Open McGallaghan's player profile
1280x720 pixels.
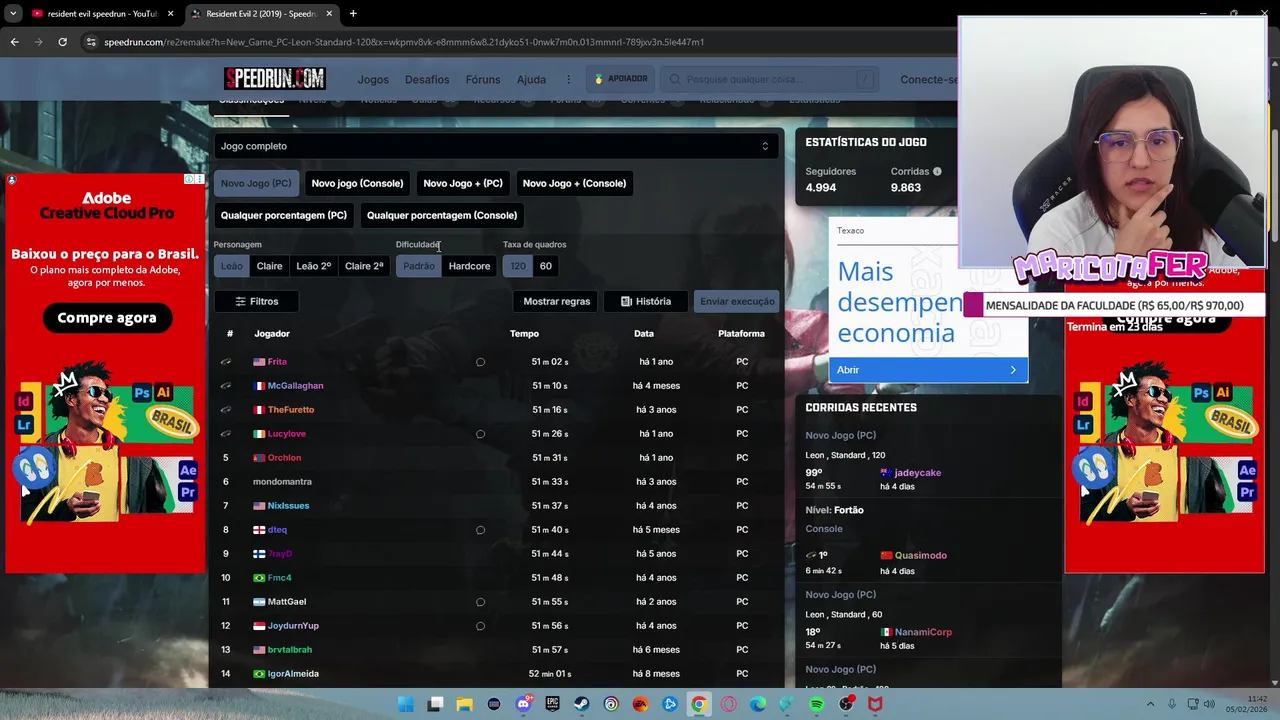(x=295, y=386)
